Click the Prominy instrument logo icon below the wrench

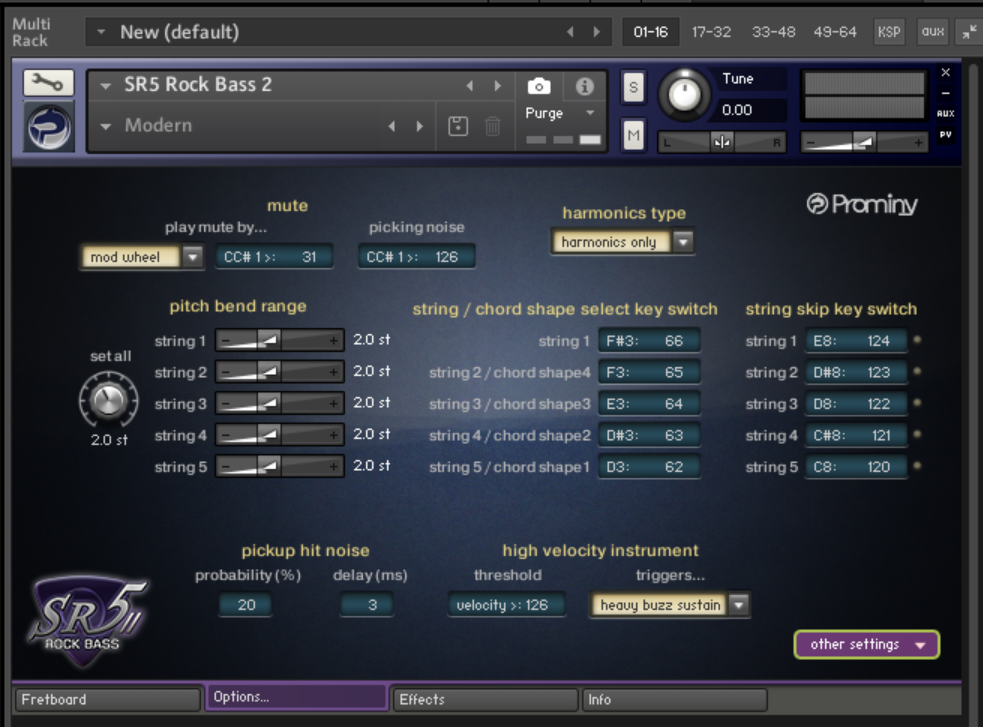point(49,127)
